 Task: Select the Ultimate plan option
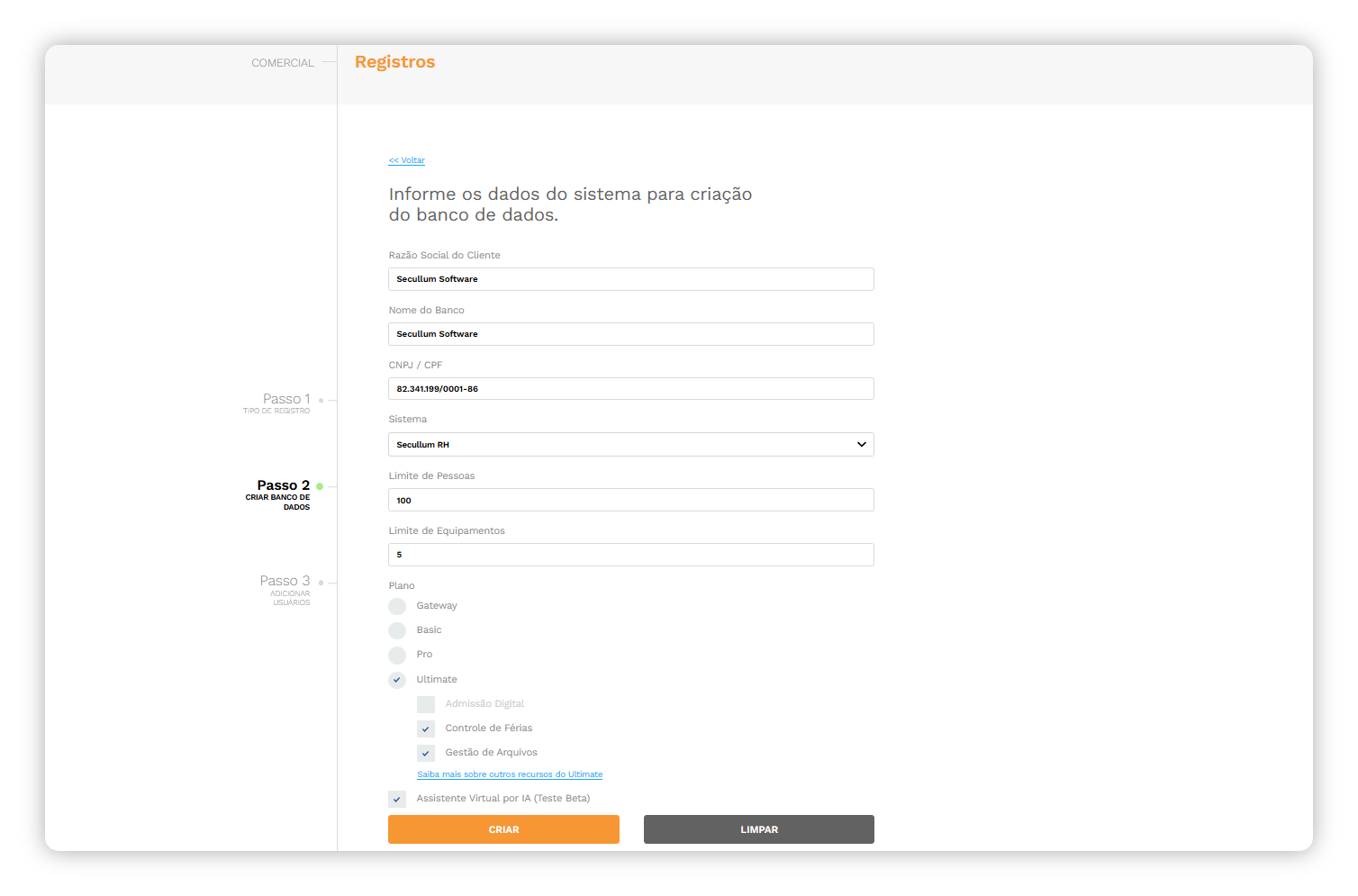397,680
